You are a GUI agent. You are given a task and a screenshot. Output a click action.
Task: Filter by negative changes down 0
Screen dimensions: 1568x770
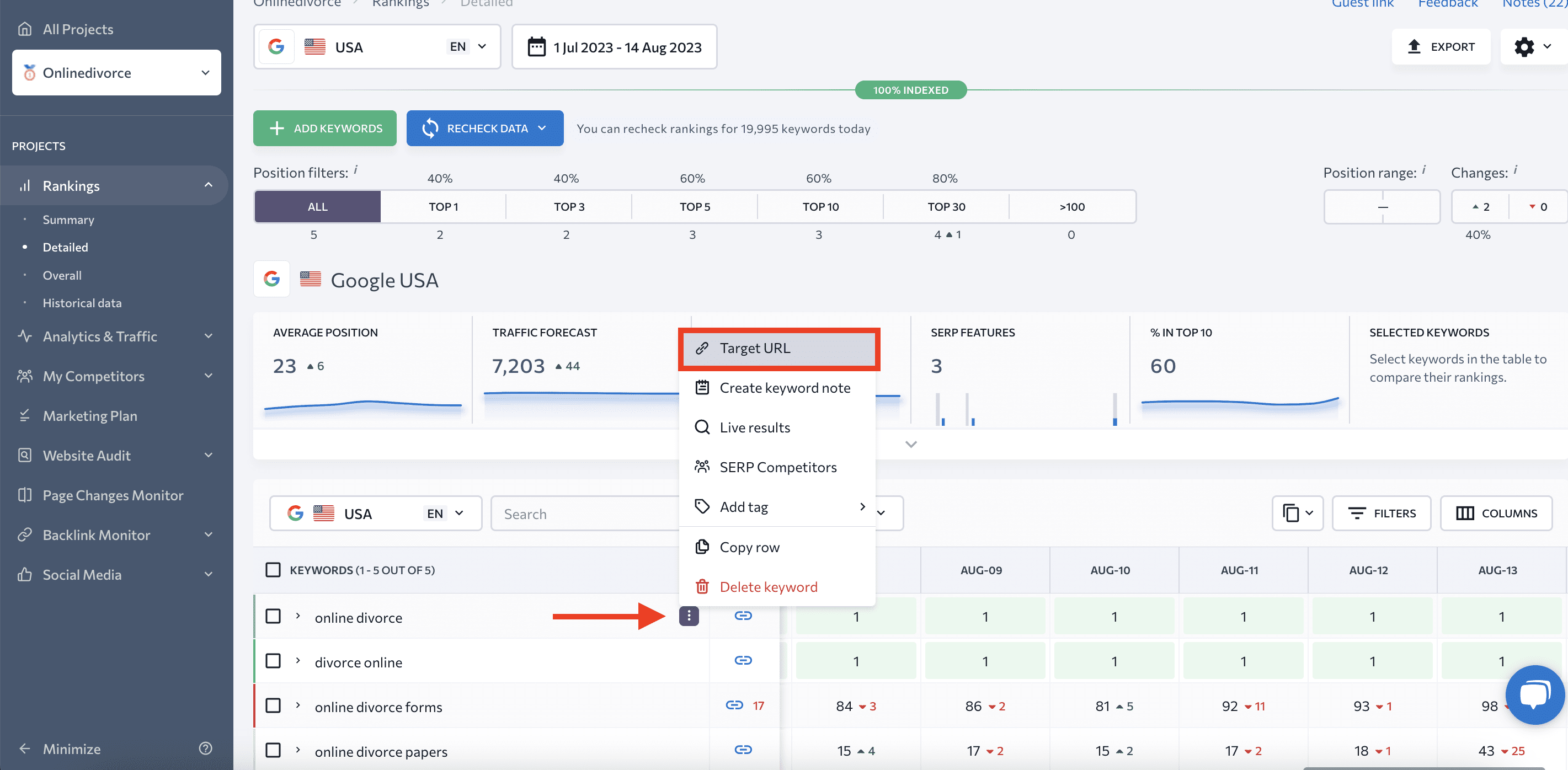pos(1538,206)
